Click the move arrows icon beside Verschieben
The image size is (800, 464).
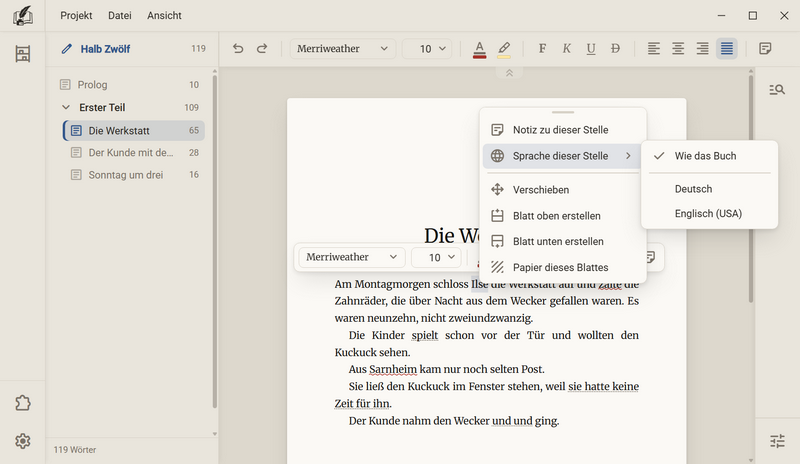click(497, 190)
